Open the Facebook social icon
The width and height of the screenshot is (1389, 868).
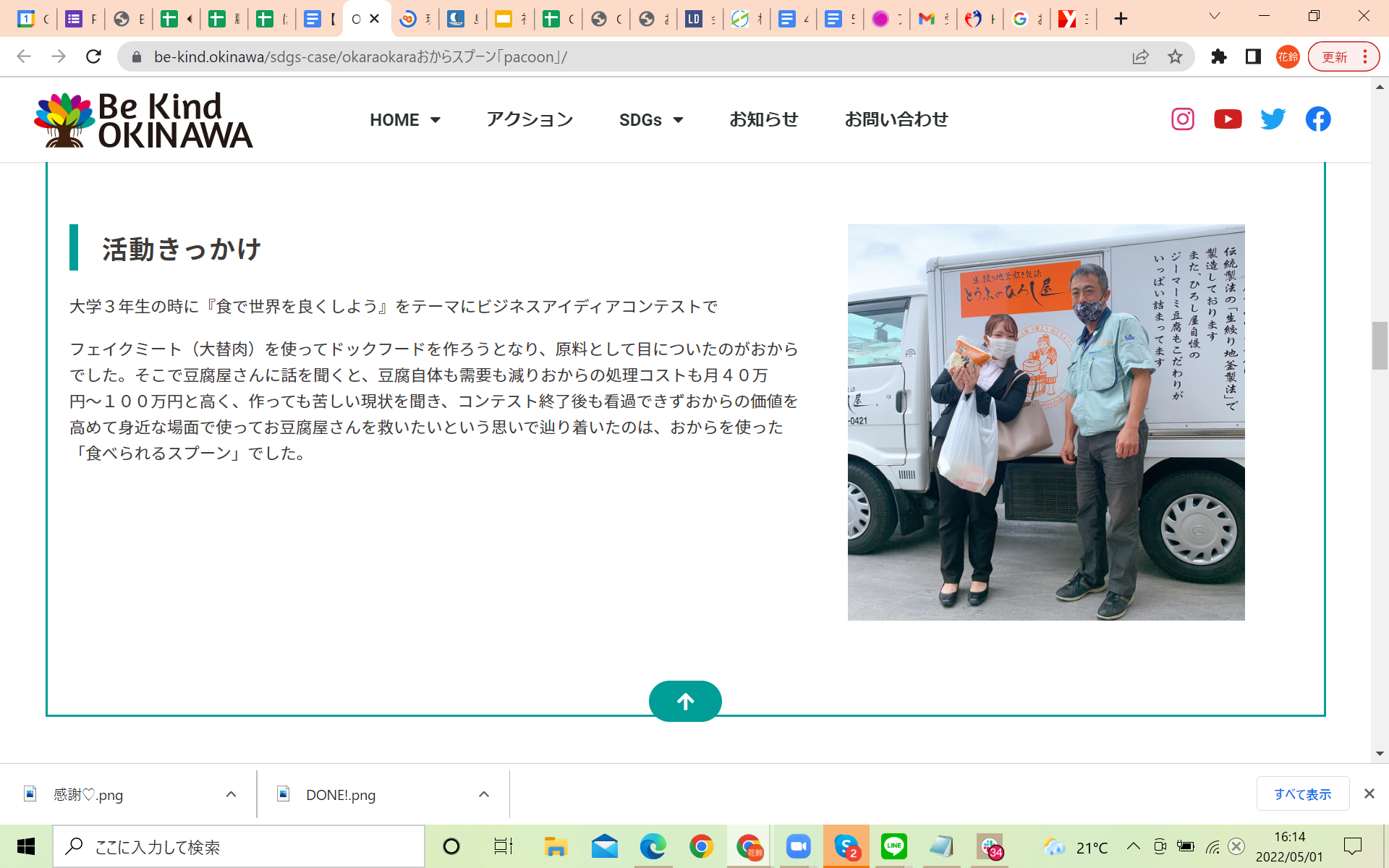click(1318, 119)
